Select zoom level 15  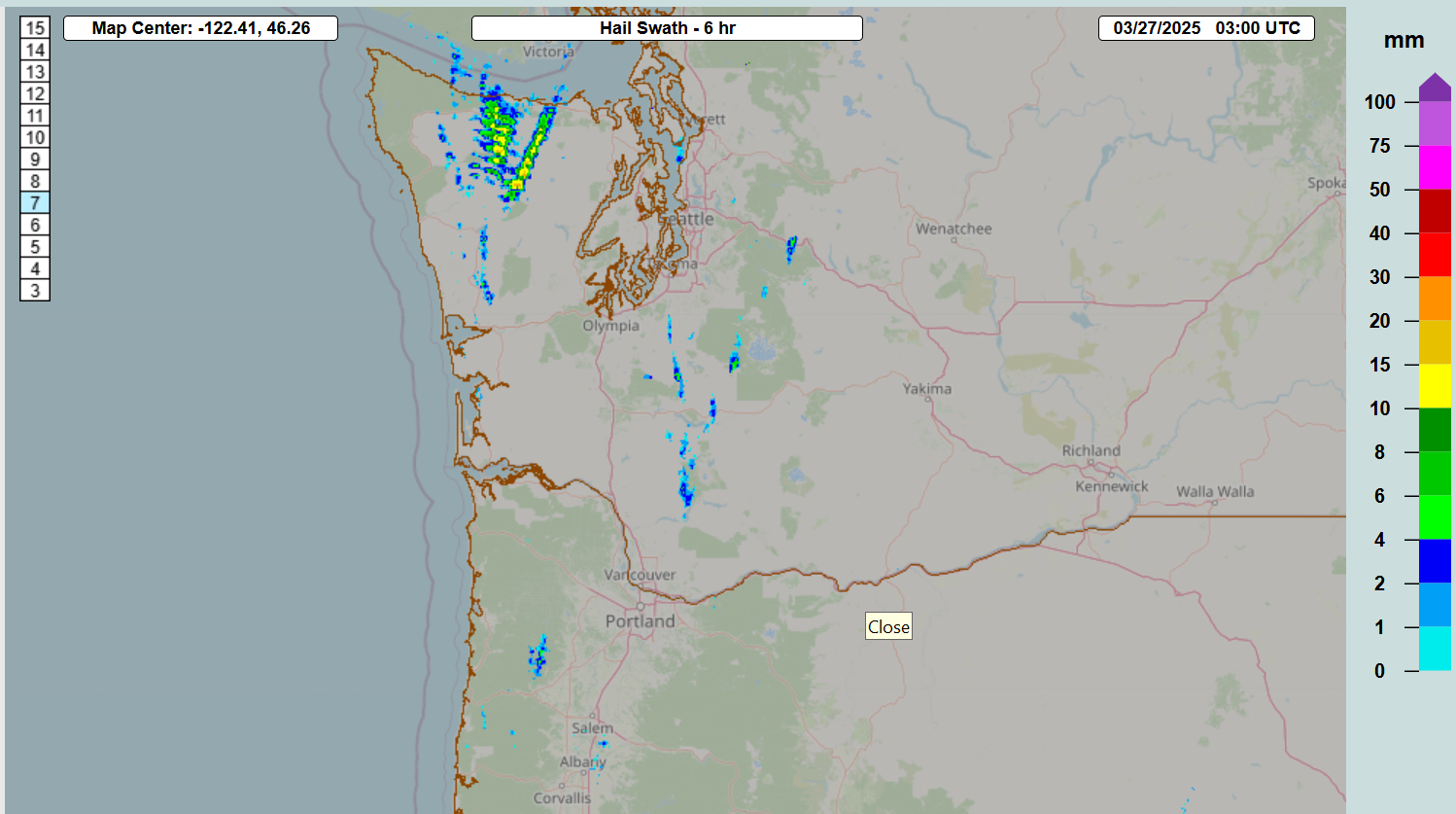click(35, 28)
